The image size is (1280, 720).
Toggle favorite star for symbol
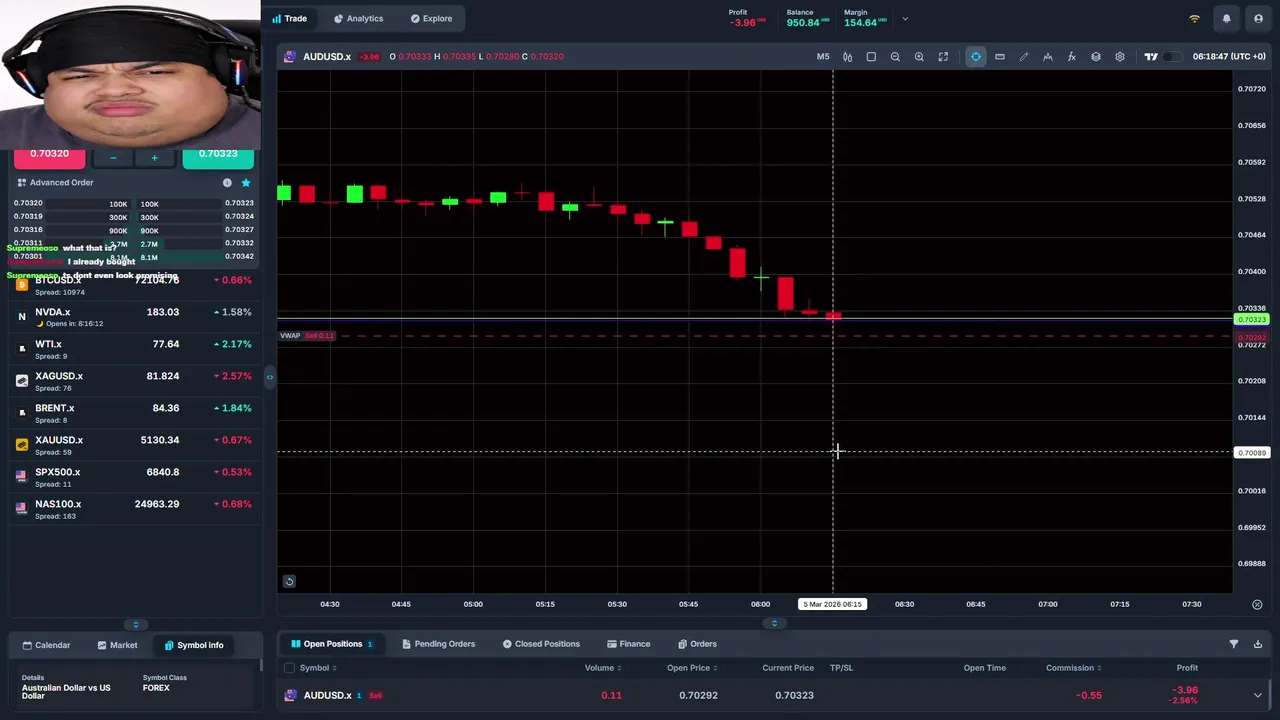(246, 183)
